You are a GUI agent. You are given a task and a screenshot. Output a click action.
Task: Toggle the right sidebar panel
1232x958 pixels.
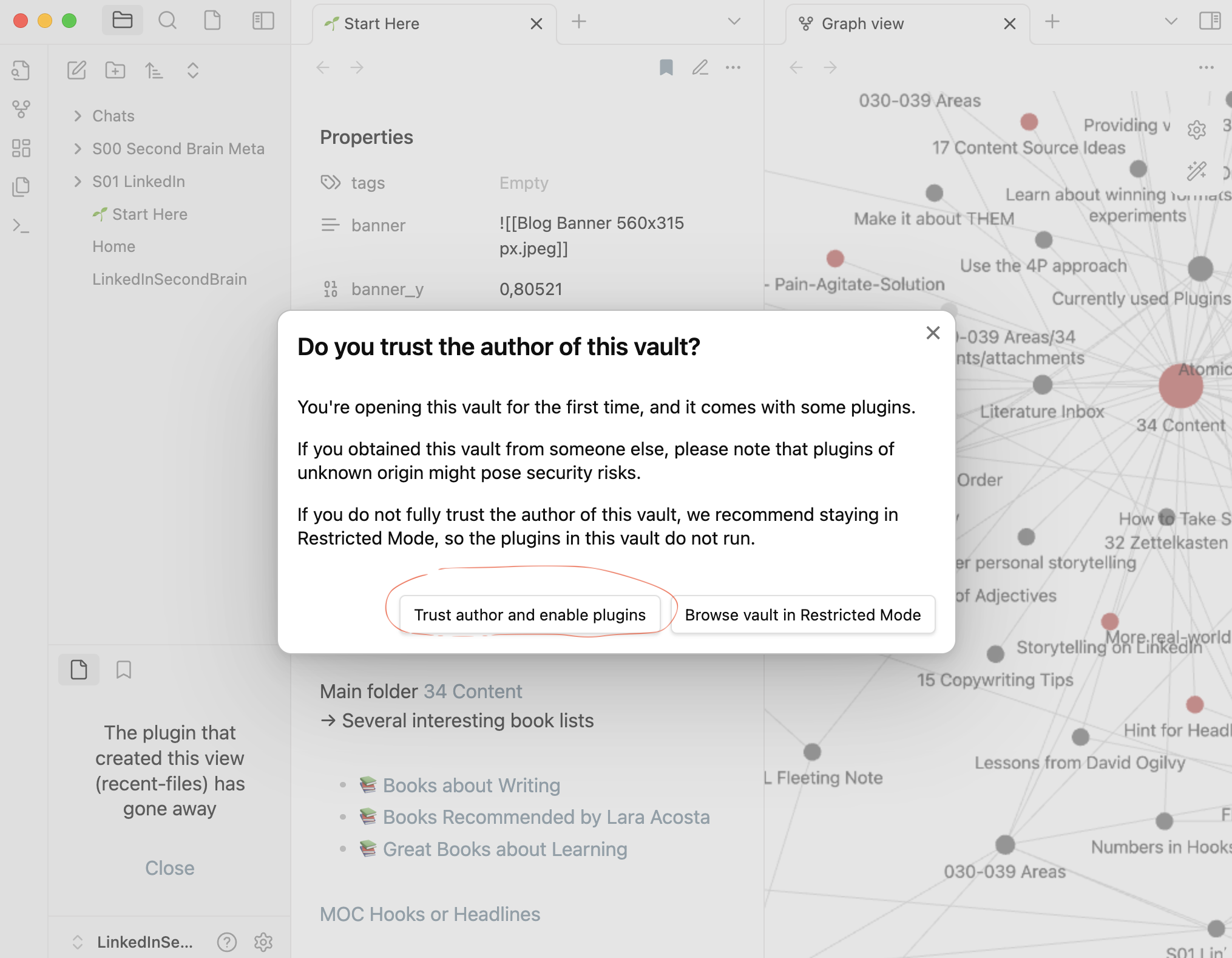tap(1210, 21)
